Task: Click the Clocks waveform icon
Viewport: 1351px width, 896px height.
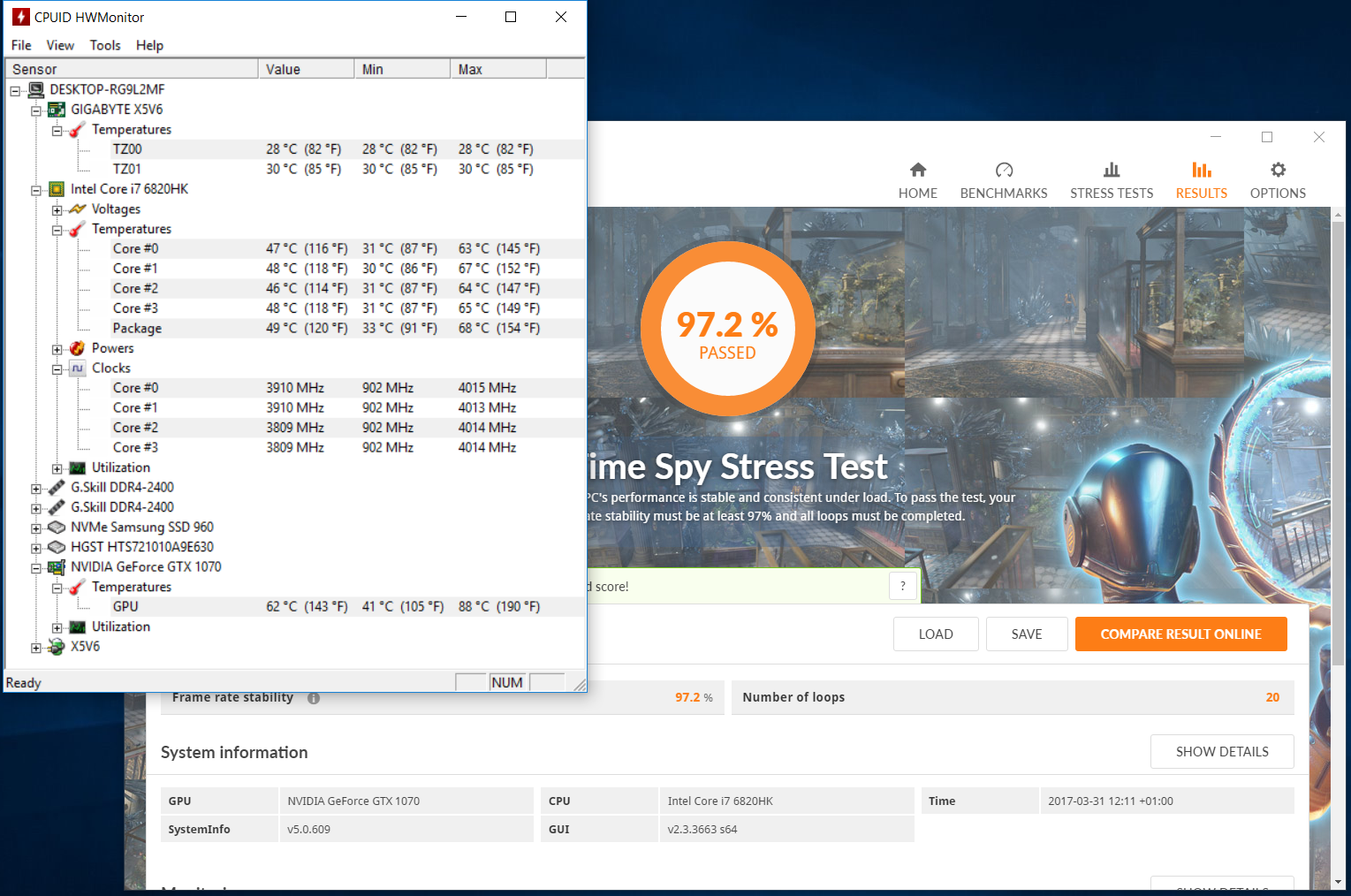Action: point(78,368)
